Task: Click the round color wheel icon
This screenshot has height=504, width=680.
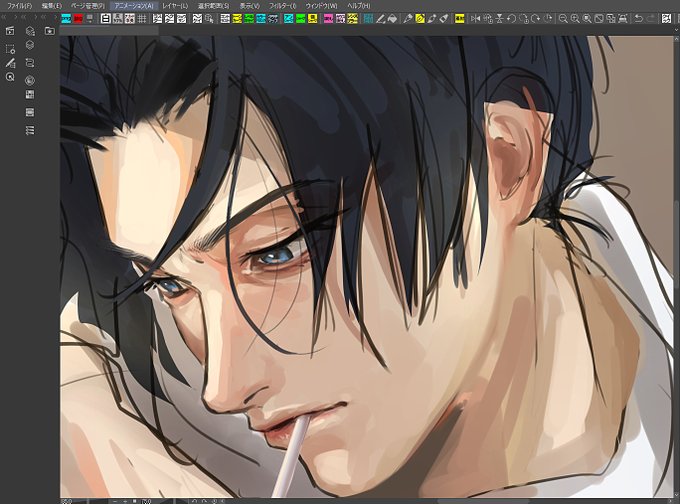Action: coord(30,80)
